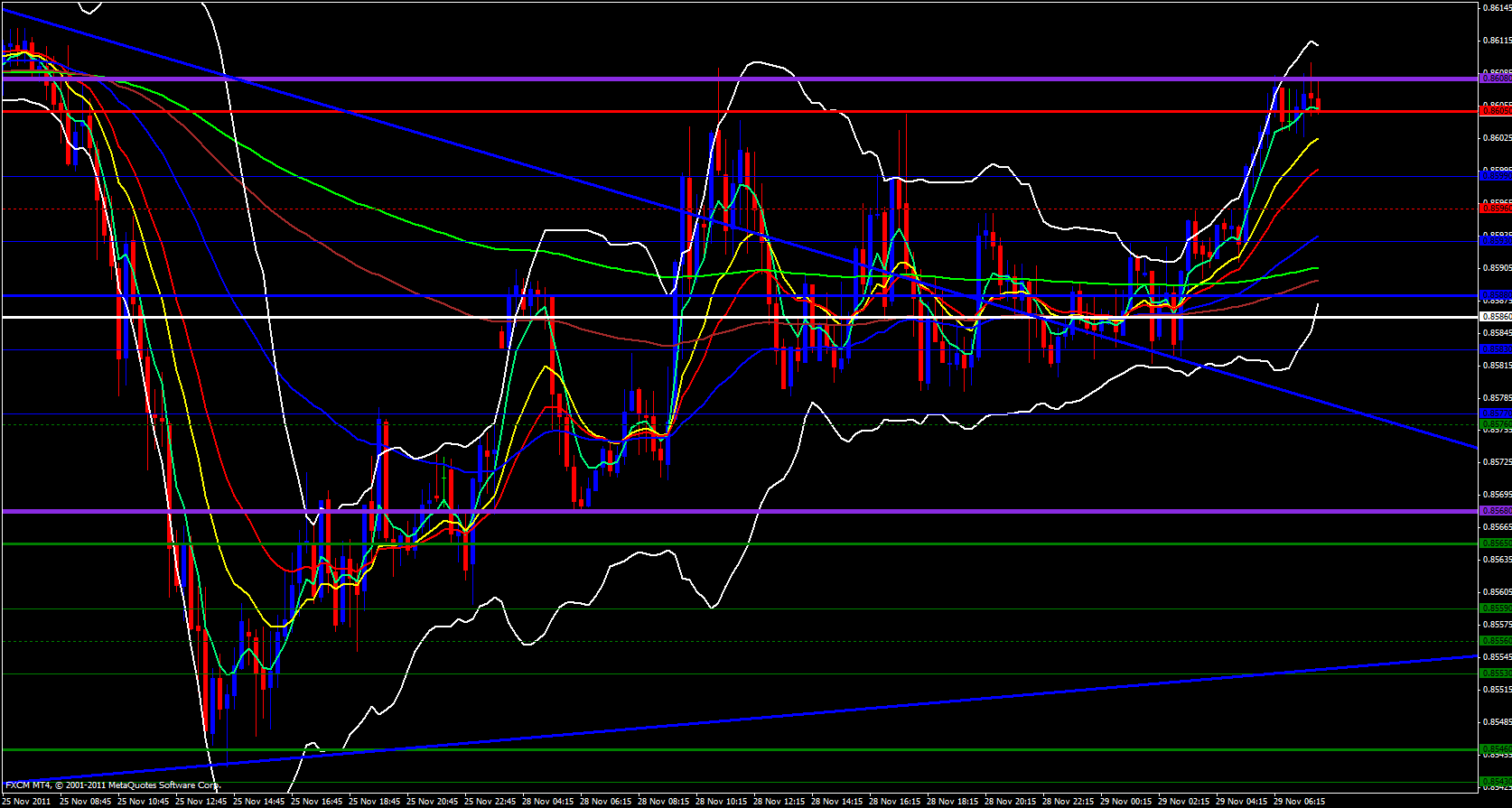
Task: Click the blue 0.85880 price label
Action: [x=1495, y=295]
